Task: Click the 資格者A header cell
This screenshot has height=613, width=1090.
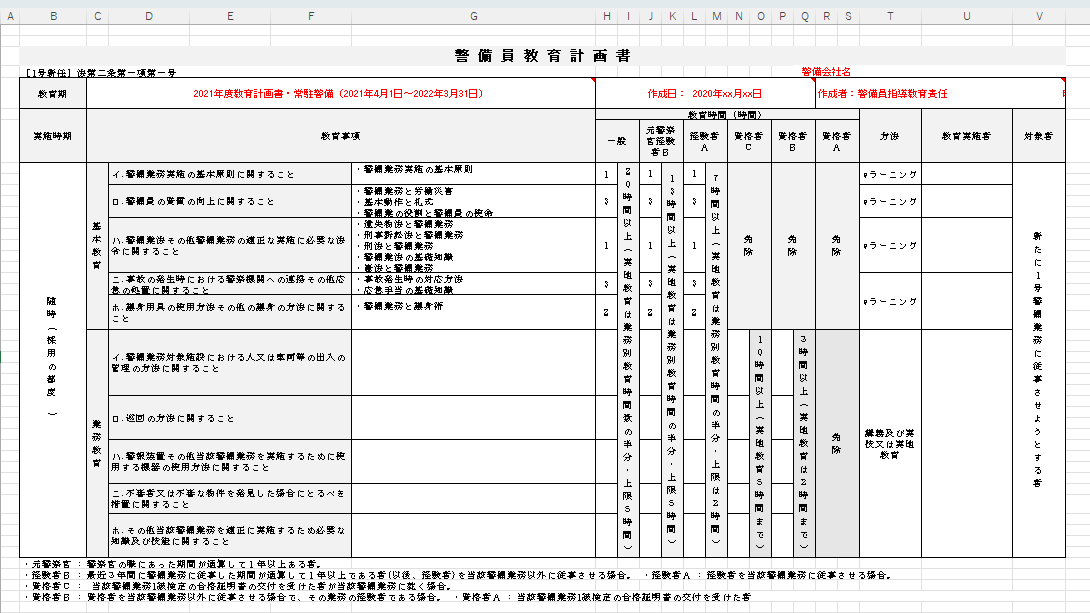Action: [x=837, y=141]
